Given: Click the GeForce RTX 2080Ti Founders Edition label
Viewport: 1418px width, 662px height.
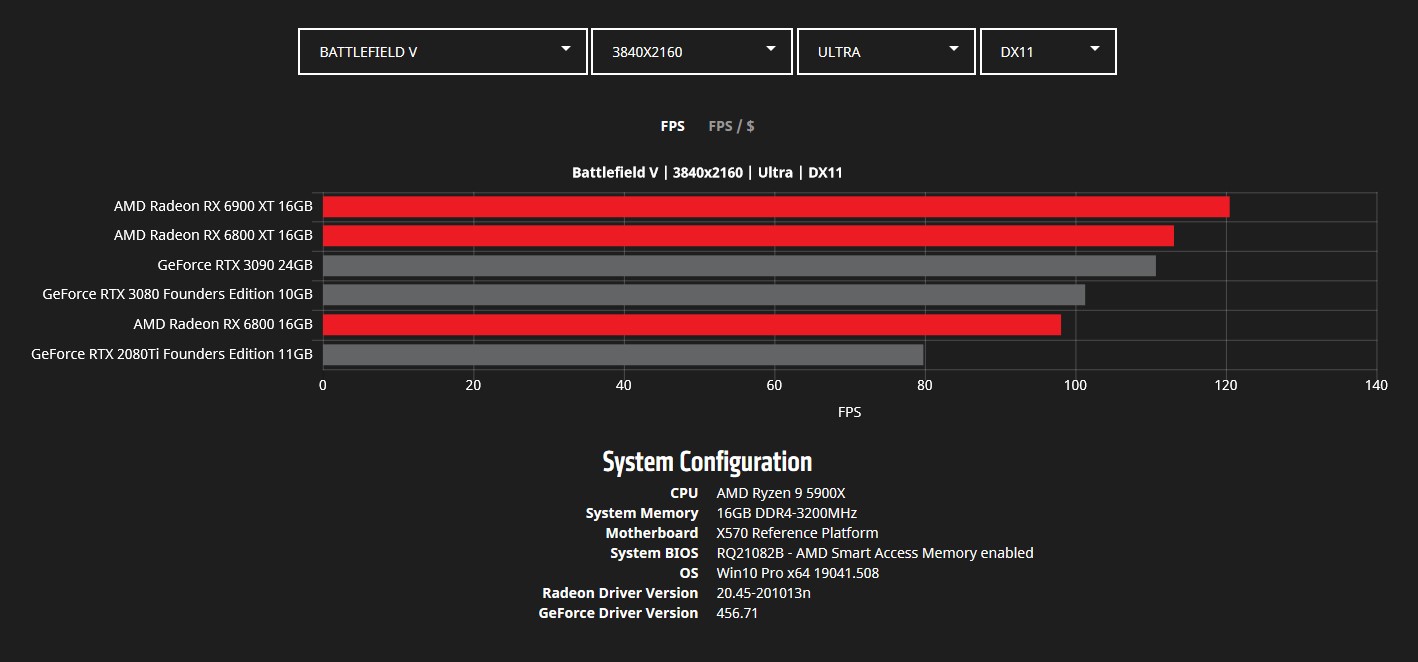Looking at the screenshot, I should (x=172, y=354).
